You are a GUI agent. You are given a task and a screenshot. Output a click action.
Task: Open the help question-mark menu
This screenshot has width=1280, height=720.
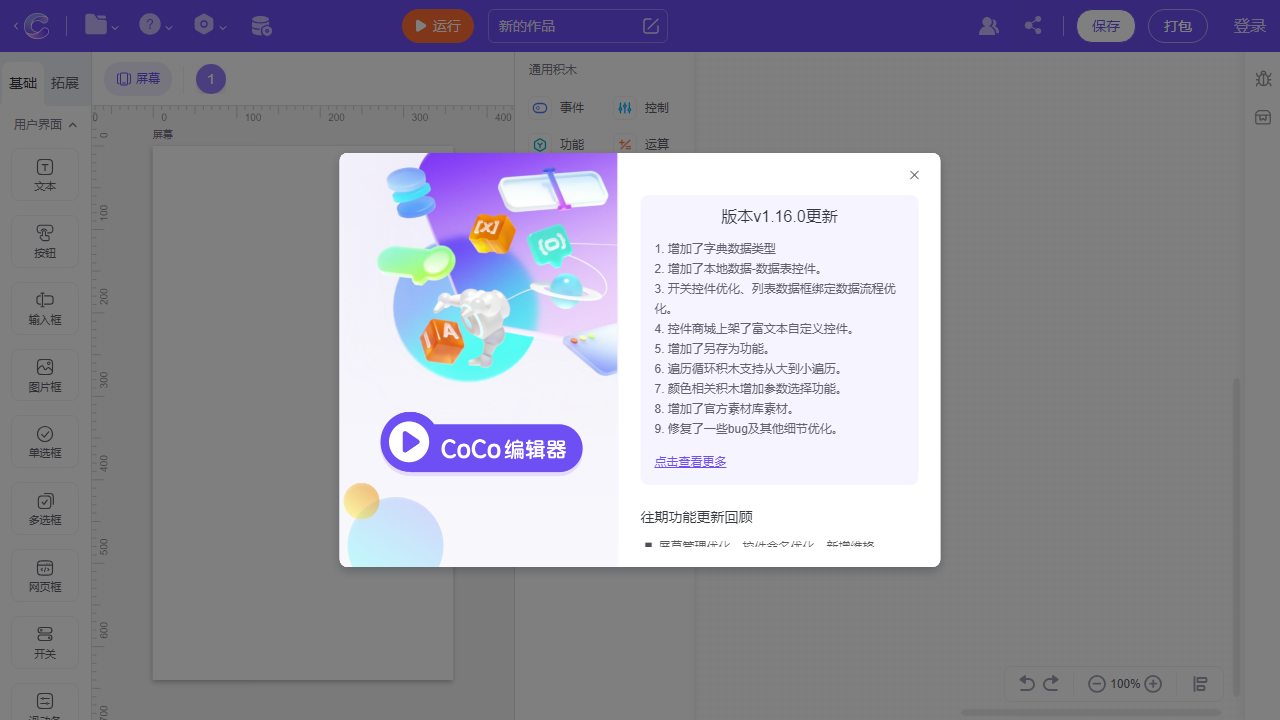155,26
